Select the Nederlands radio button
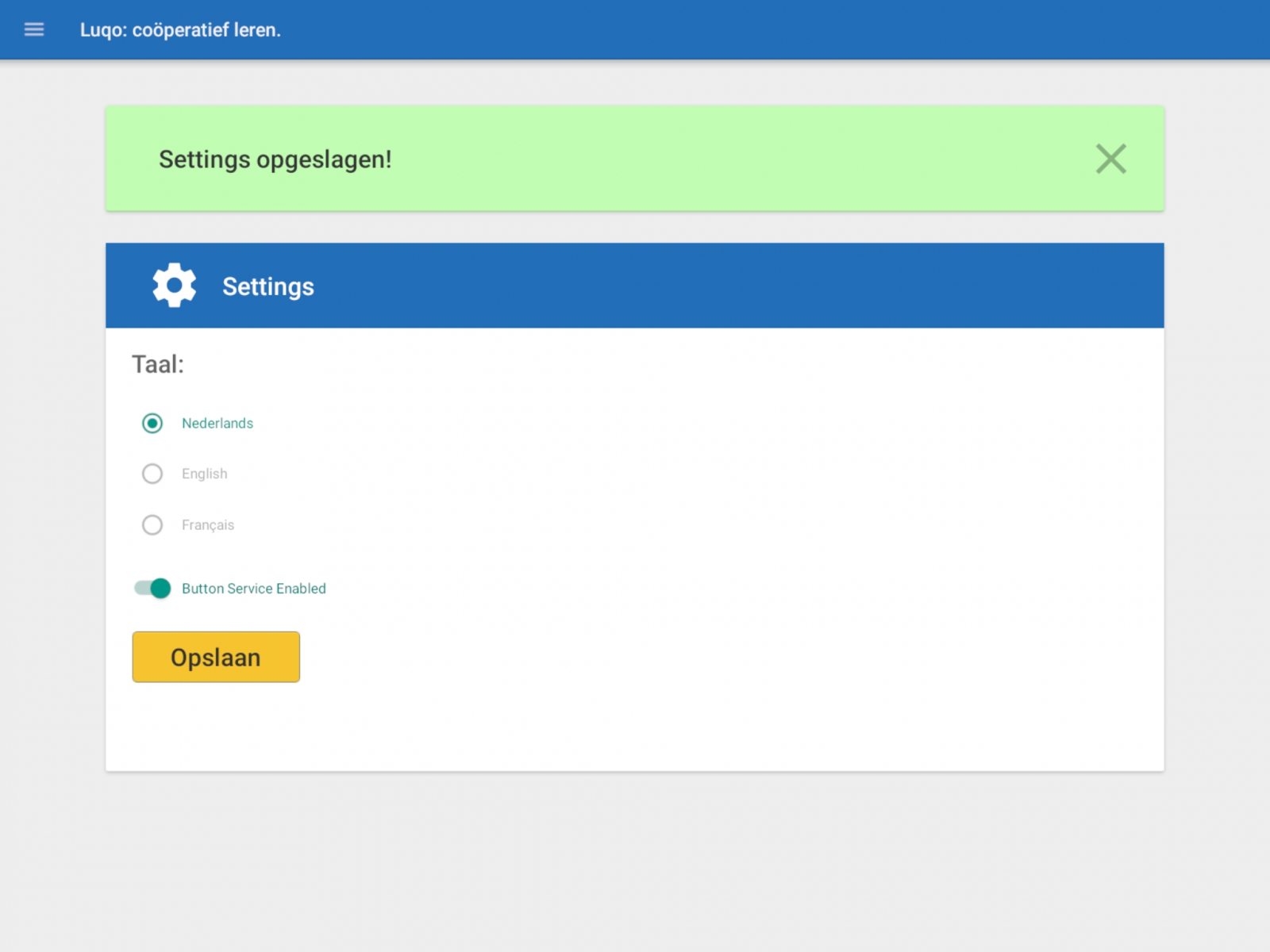 [x=152, y=423]
